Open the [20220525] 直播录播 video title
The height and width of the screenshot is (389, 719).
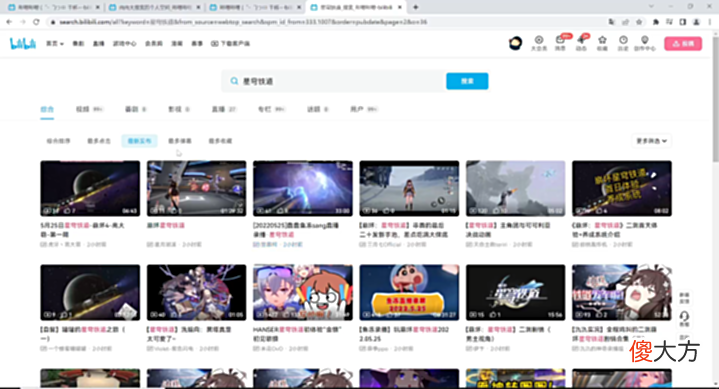click(x=296, y=230)
